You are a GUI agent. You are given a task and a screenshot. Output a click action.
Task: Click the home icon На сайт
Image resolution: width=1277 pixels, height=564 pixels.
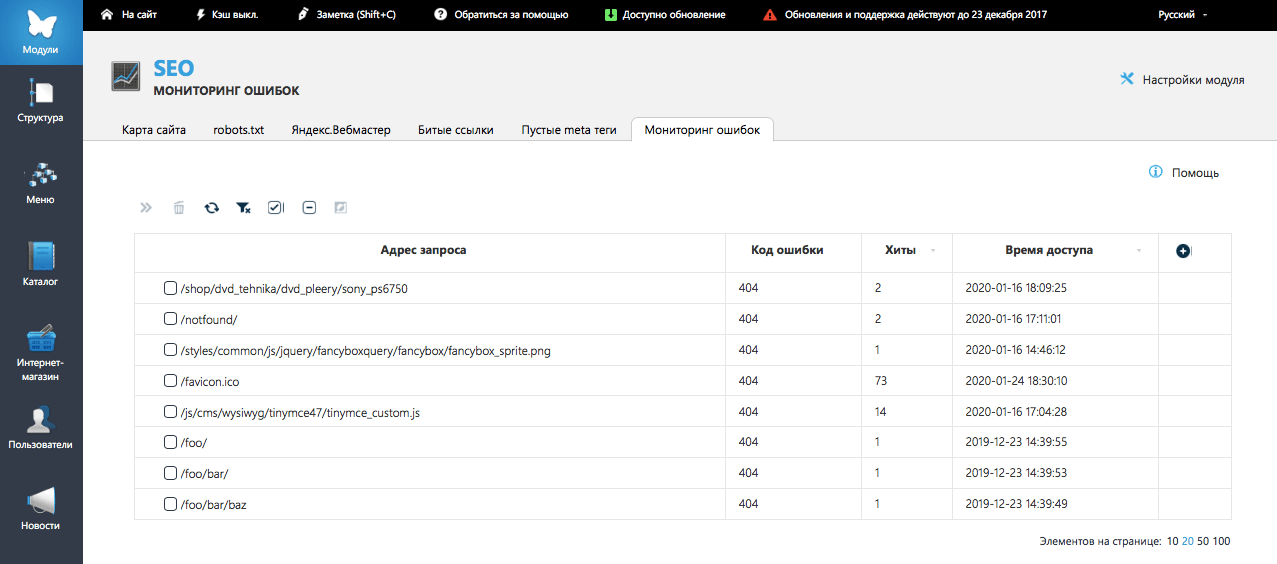tap(107, 15)
